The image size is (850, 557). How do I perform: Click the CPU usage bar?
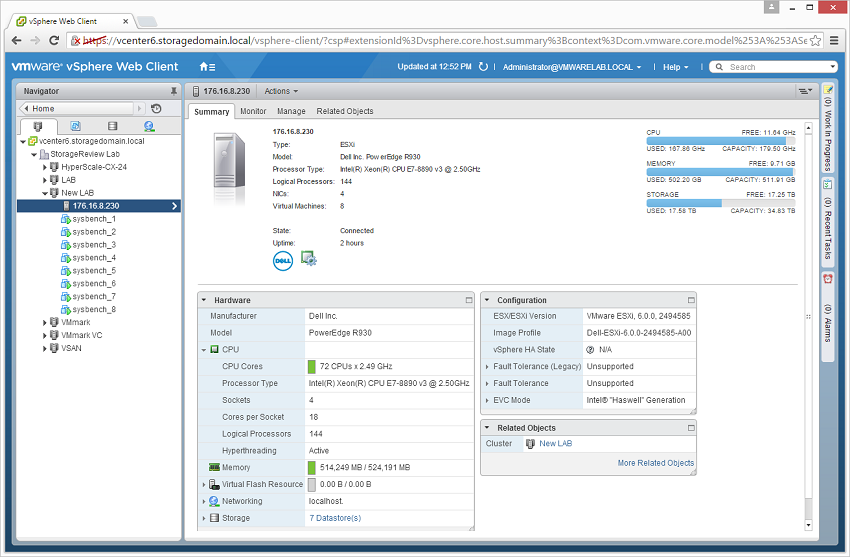(720, 140)
